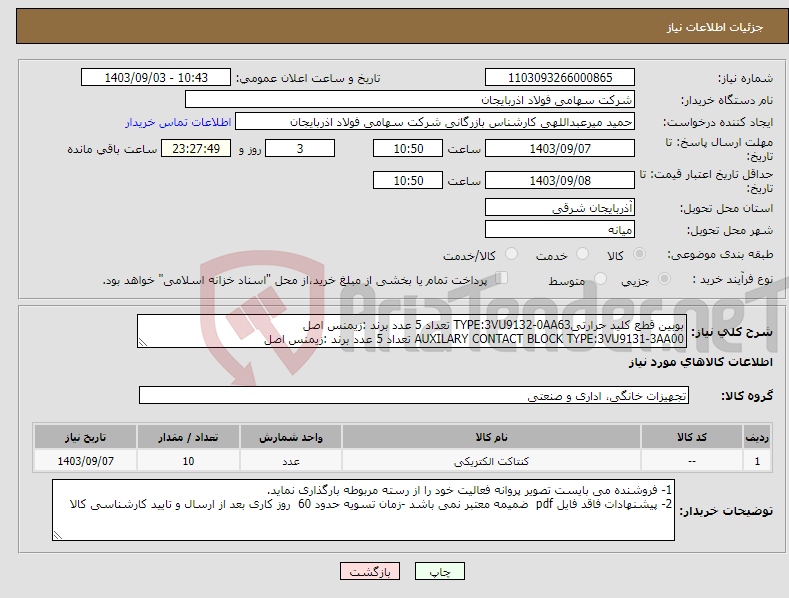The width and height of the screenshot is (789, 598).
Task: Click the واحد شمارش column header
Action: (291, 437)
